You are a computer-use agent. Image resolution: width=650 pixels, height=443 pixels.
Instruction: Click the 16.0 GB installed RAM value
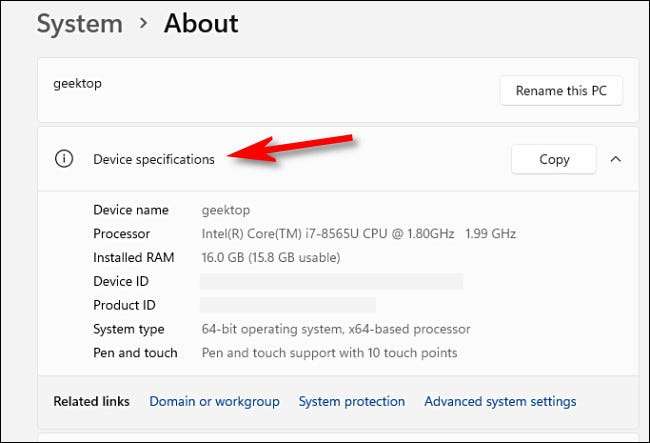pyautogui.click(x=271, y=257)
